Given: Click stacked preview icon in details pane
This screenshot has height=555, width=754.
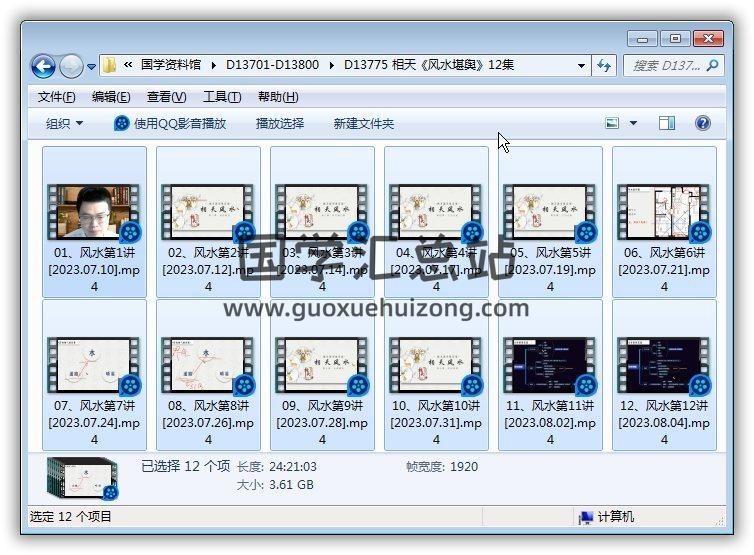Looking at the screenshot, I should [82, 478].
